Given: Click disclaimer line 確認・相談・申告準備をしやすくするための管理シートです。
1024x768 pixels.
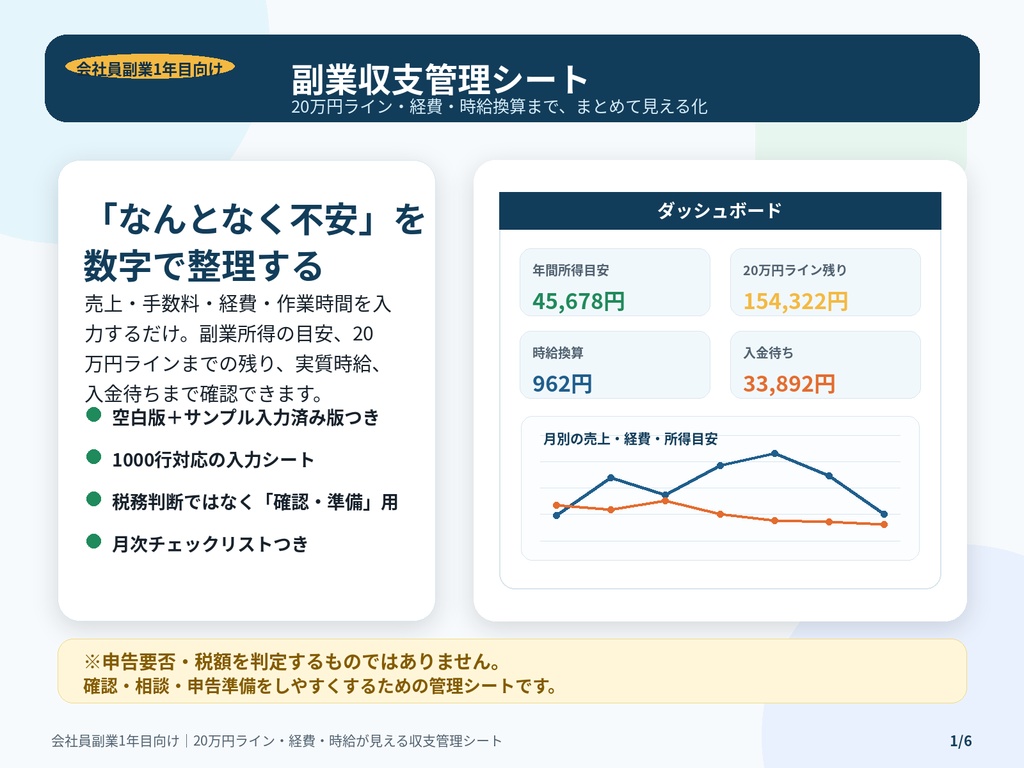Looking at the screenshot, I should coord(320,686).
